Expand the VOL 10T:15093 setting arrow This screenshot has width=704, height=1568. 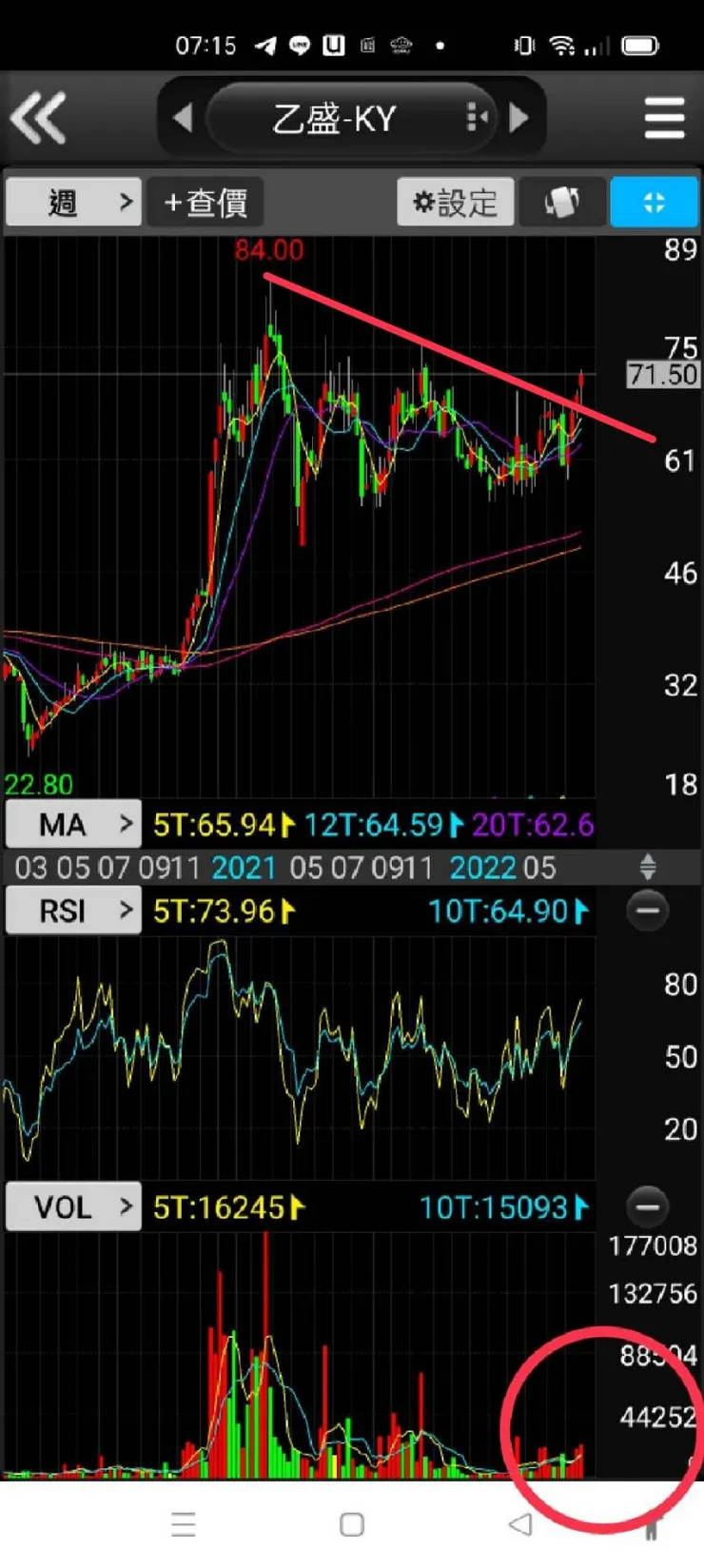(x=581, y=1206)
